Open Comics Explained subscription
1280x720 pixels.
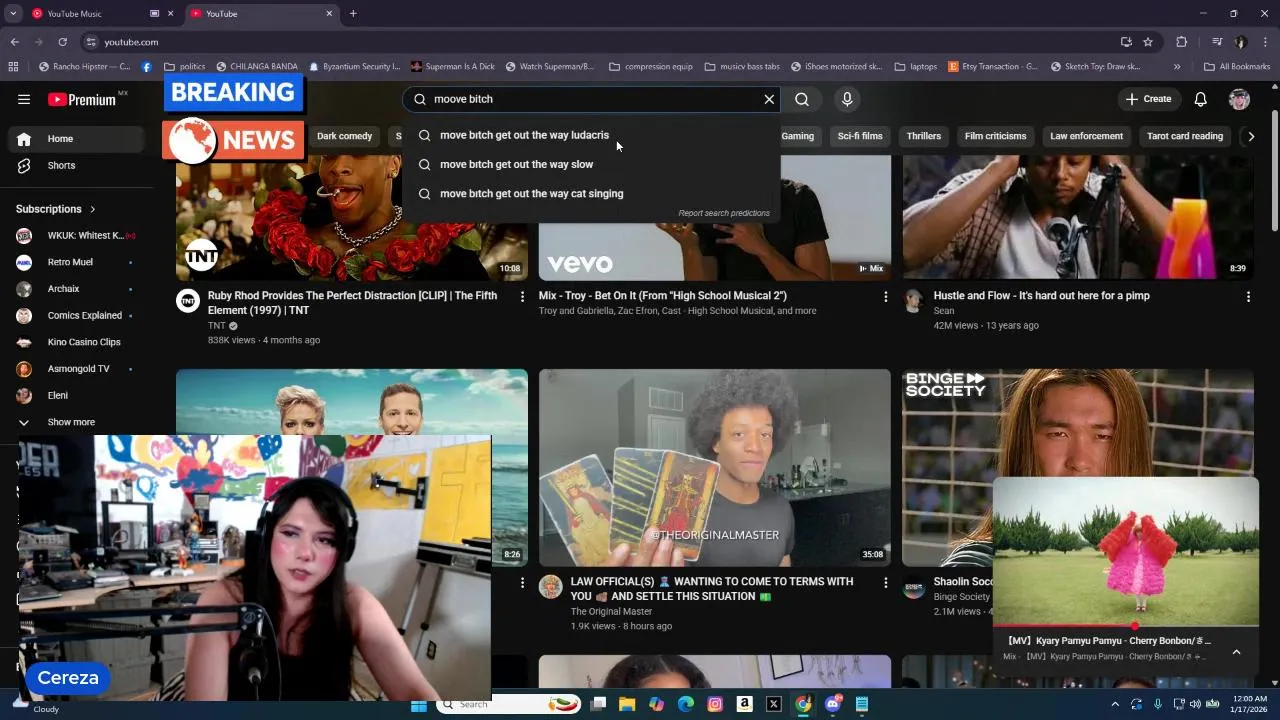click(x=75, y=315)
